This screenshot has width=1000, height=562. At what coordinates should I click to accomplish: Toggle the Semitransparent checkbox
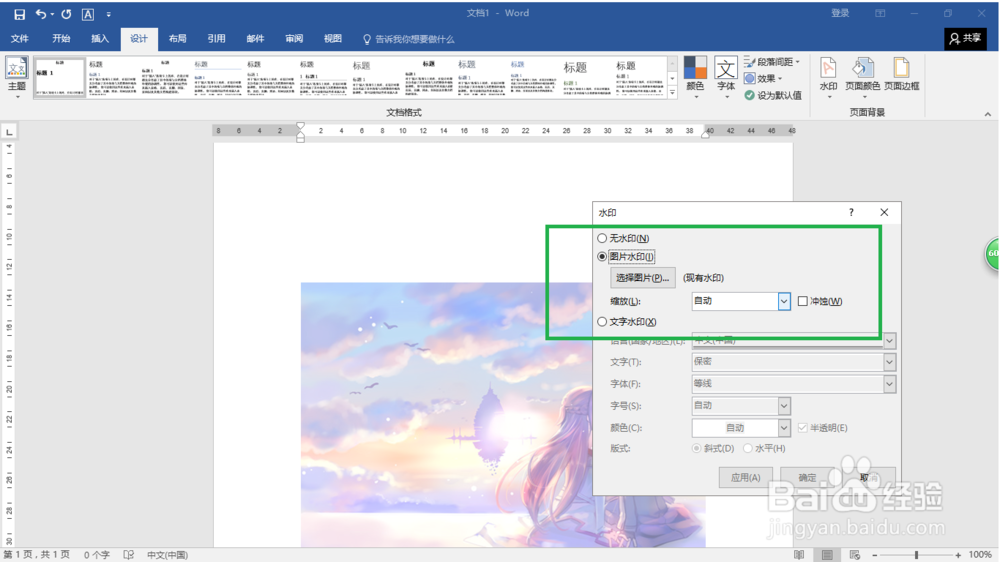coord(803,427)
